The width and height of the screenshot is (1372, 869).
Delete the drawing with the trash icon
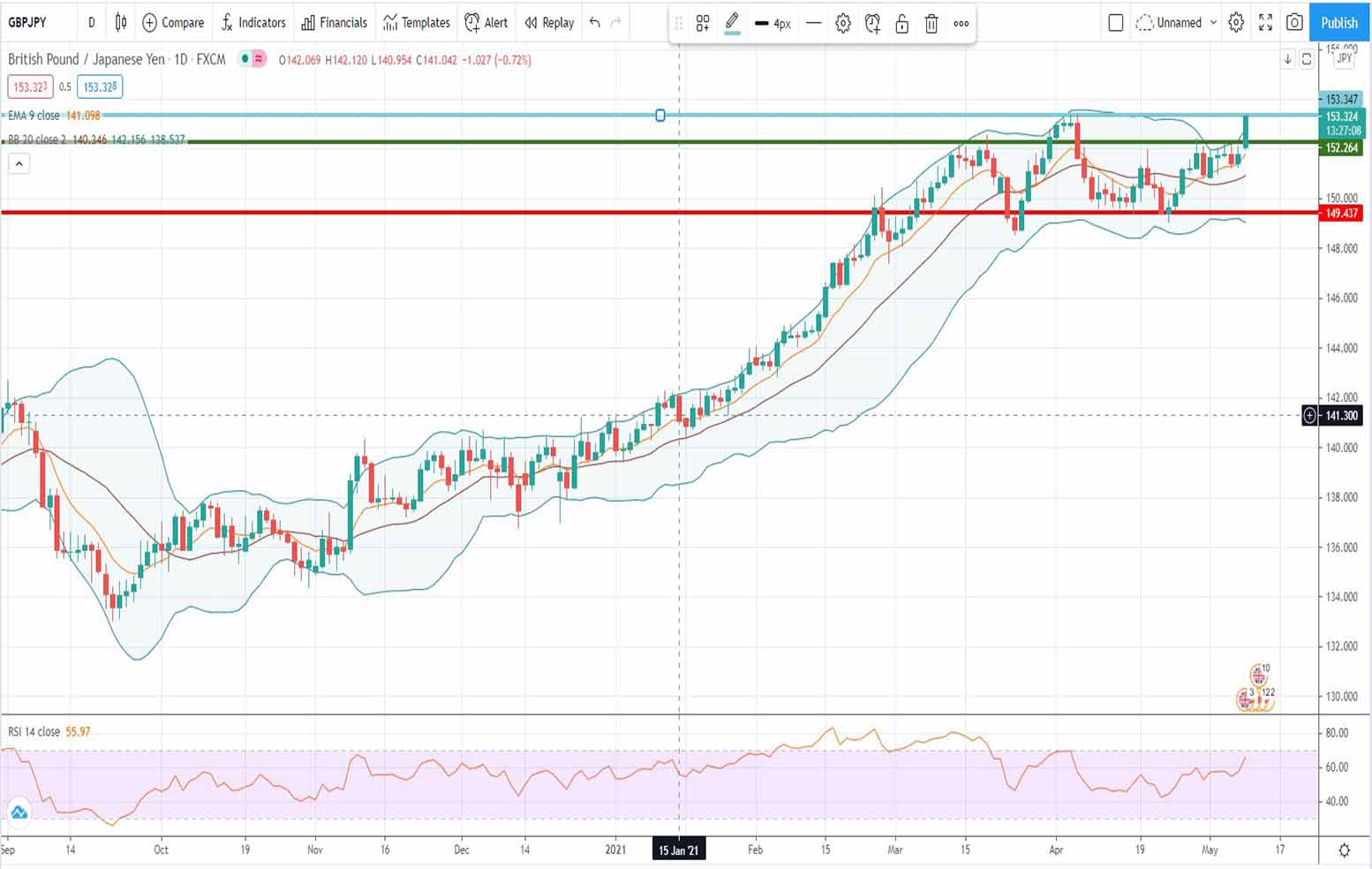(931, 24)
